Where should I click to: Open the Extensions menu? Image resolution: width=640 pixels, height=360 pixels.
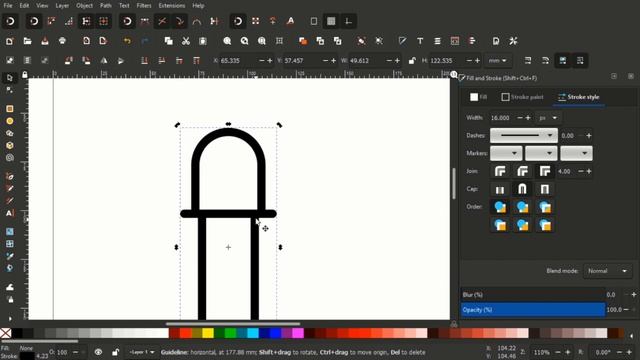tap(171, 6)
